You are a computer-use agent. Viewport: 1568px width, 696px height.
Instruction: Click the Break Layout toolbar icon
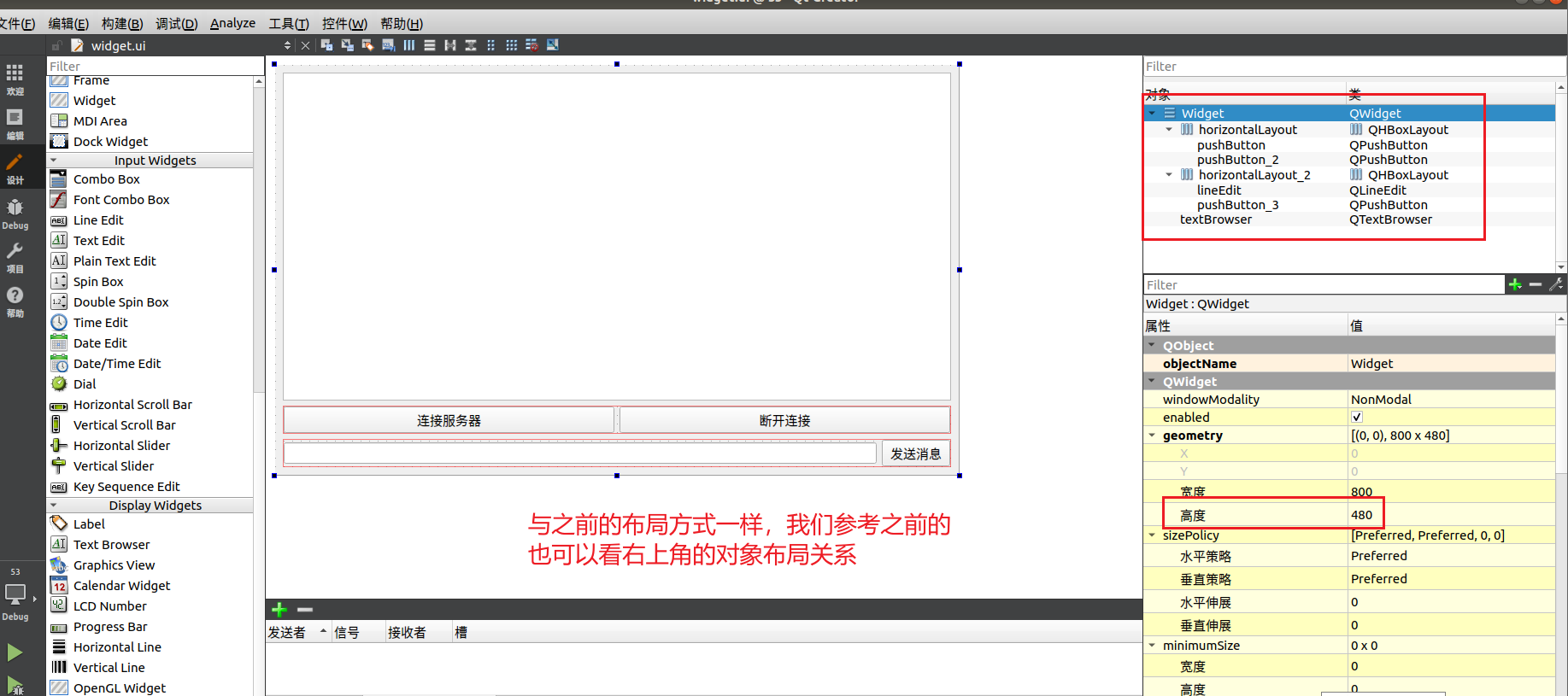pyautogui.click(x=531, y=45)
